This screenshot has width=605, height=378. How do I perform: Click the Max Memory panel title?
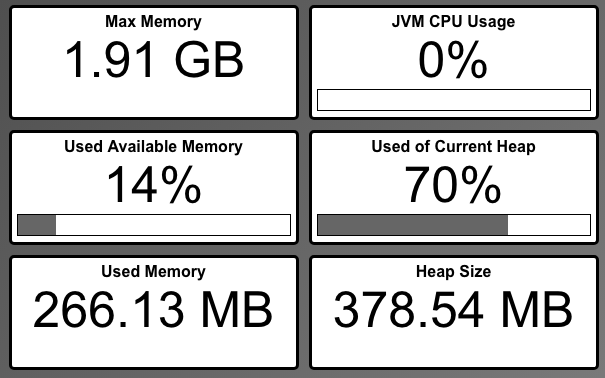[153, 22]
